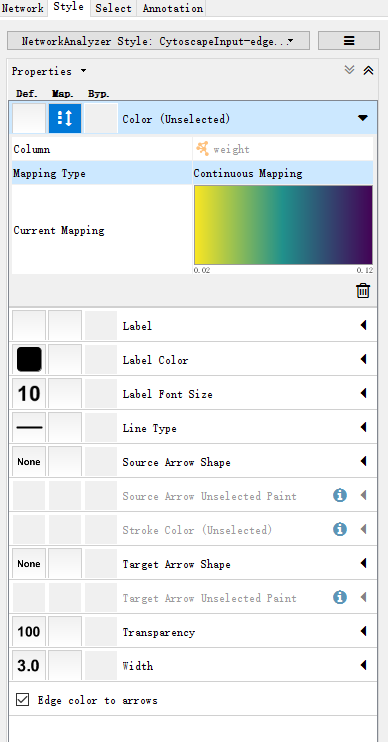
Task: Expand the Label Font Size property
Action: pyautogui.click(x=363, y=393)
